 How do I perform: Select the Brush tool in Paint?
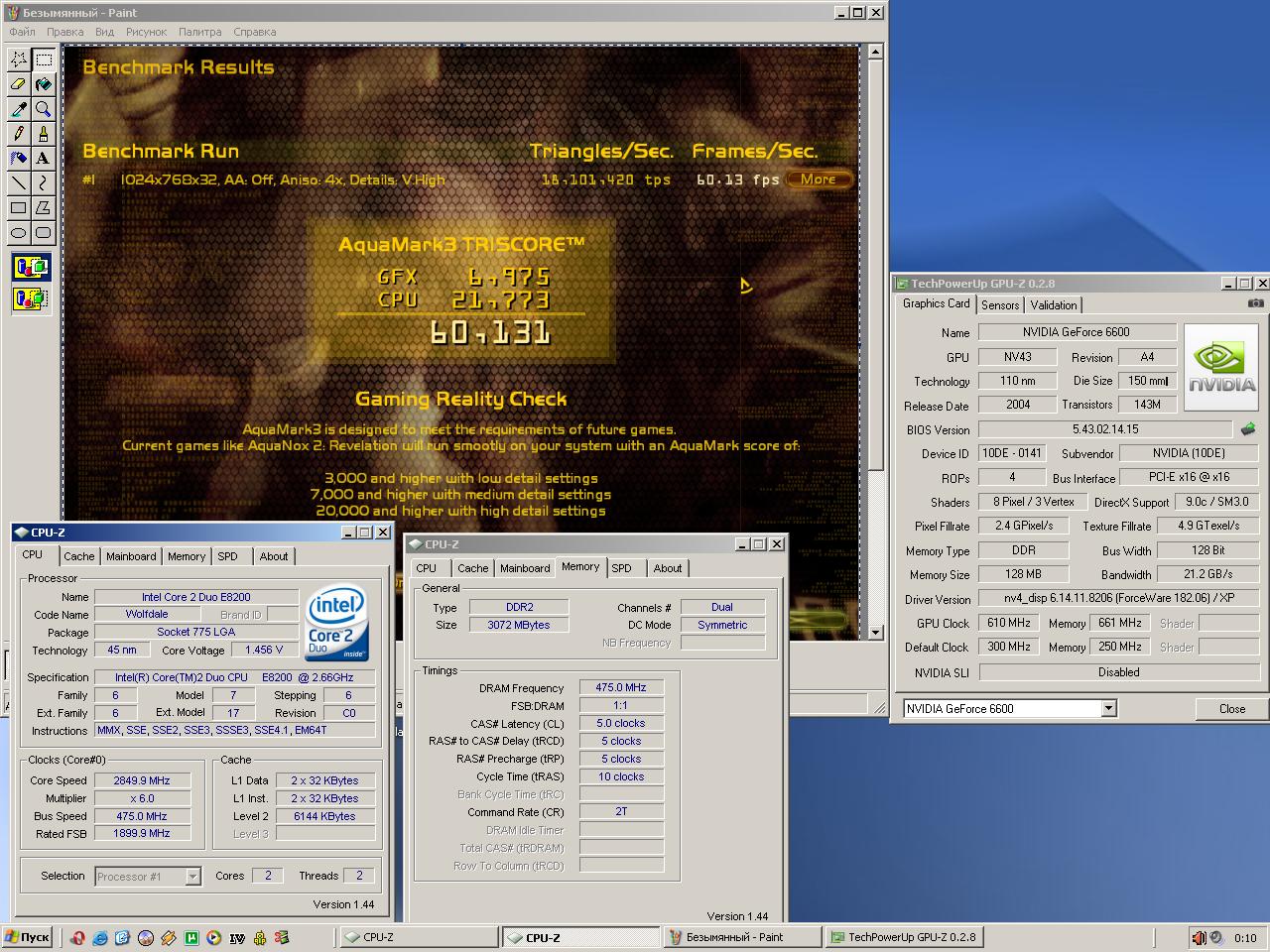point(44,134)
